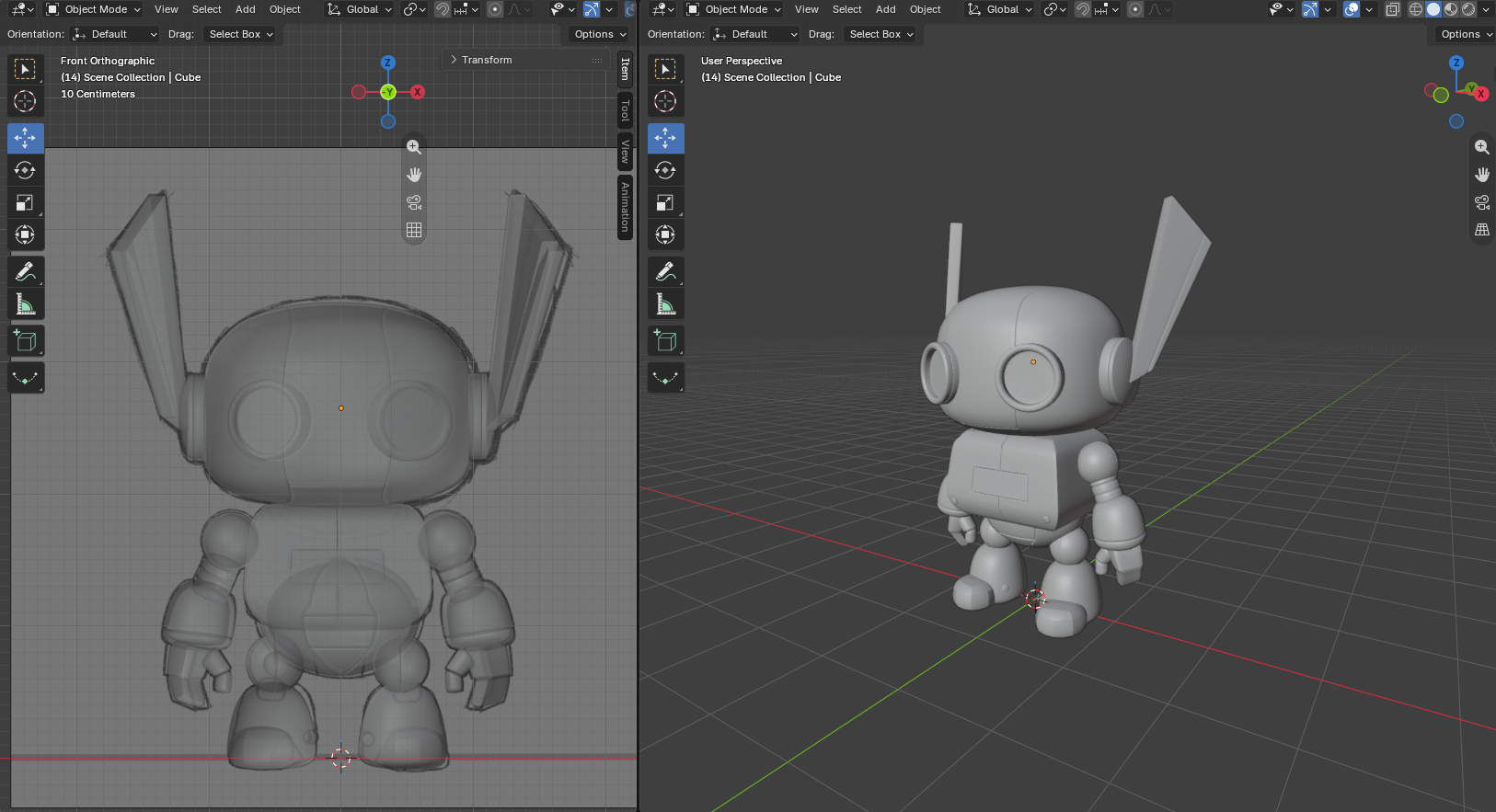This screenshot has width=1496, height=812.
Task: Toggle X-ray mode in right viewport
Action: [x=1393, y=9]
